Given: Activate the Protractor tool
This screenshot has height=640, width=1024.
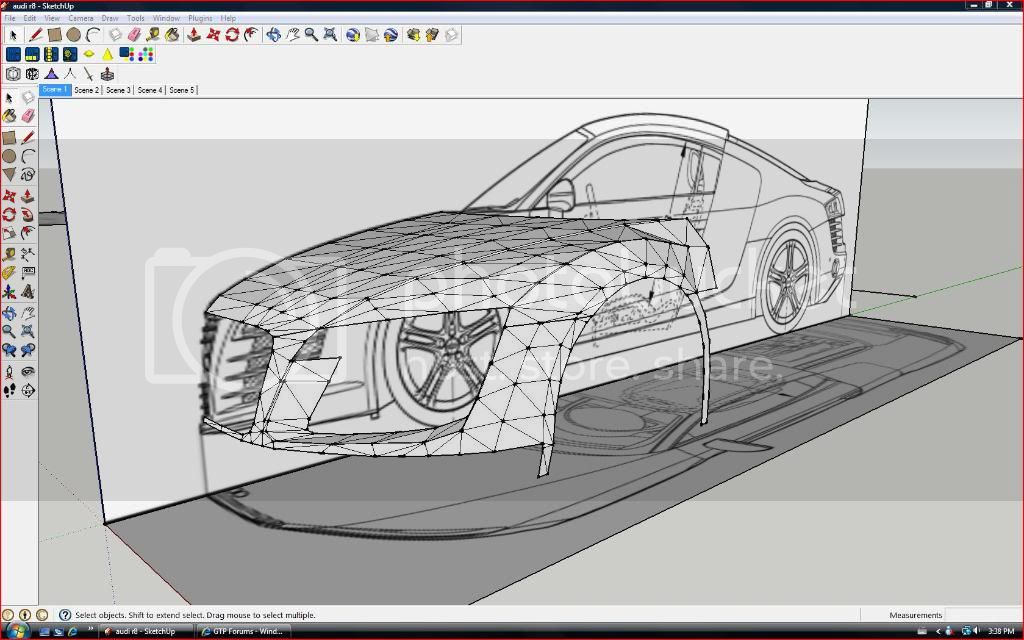Looking at the screenshot, I should (9, 272).
